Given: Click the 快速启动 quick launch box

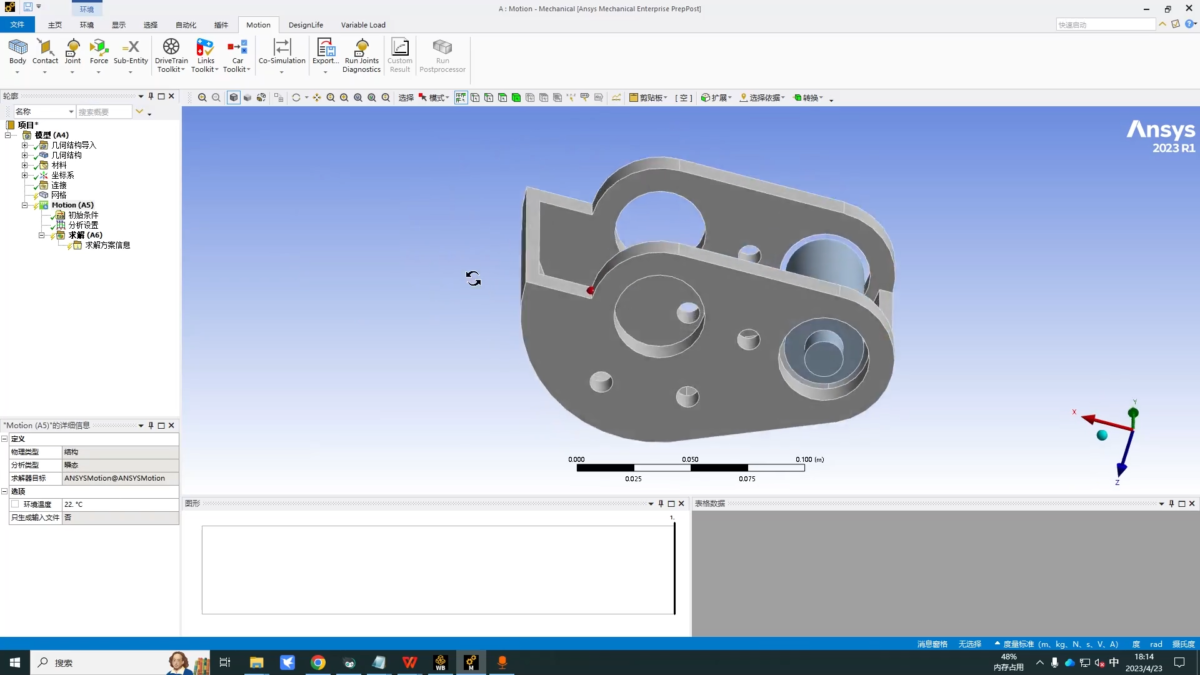Looking at the screenshot, I should tap(1106, 24).
